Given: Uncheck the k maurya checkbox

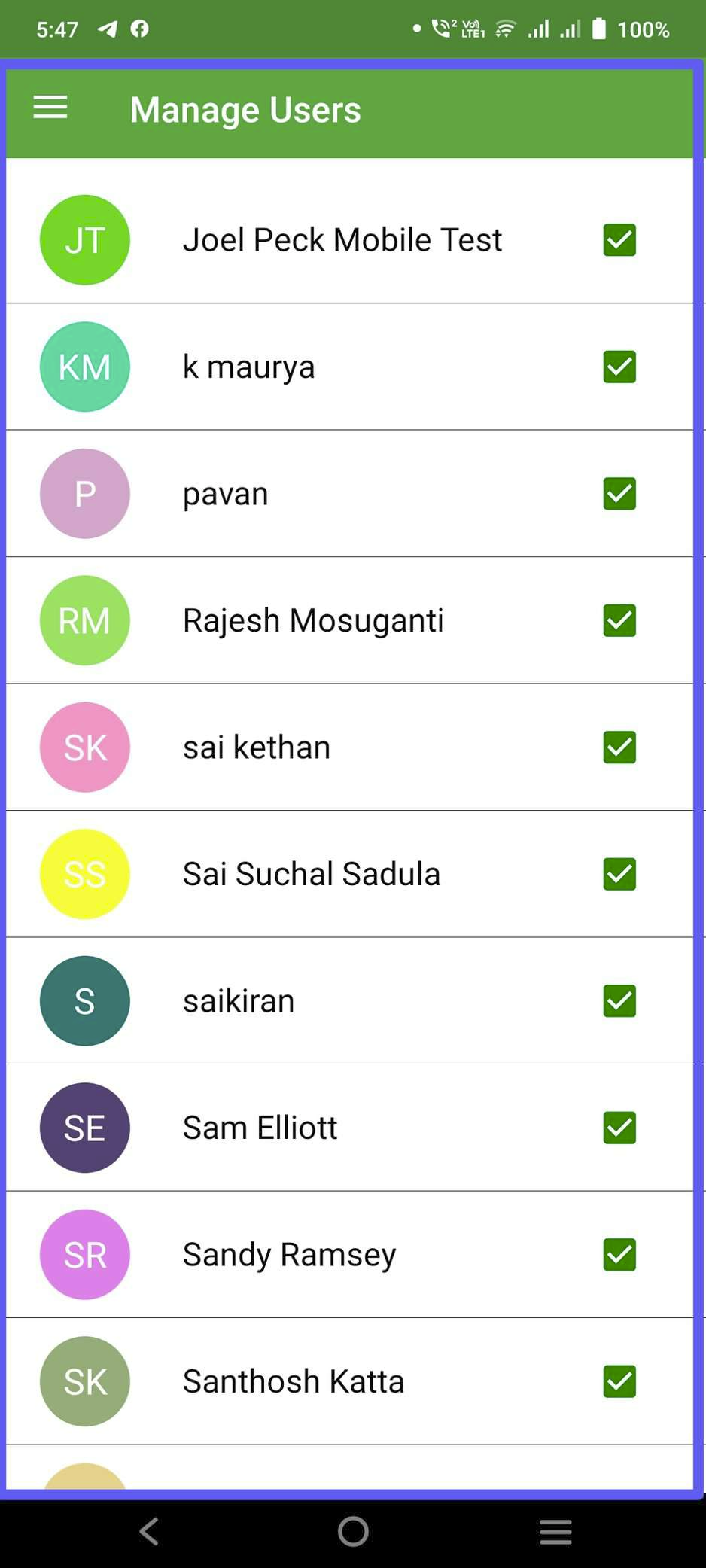Looking at the screenshot, I should [619, 367].
